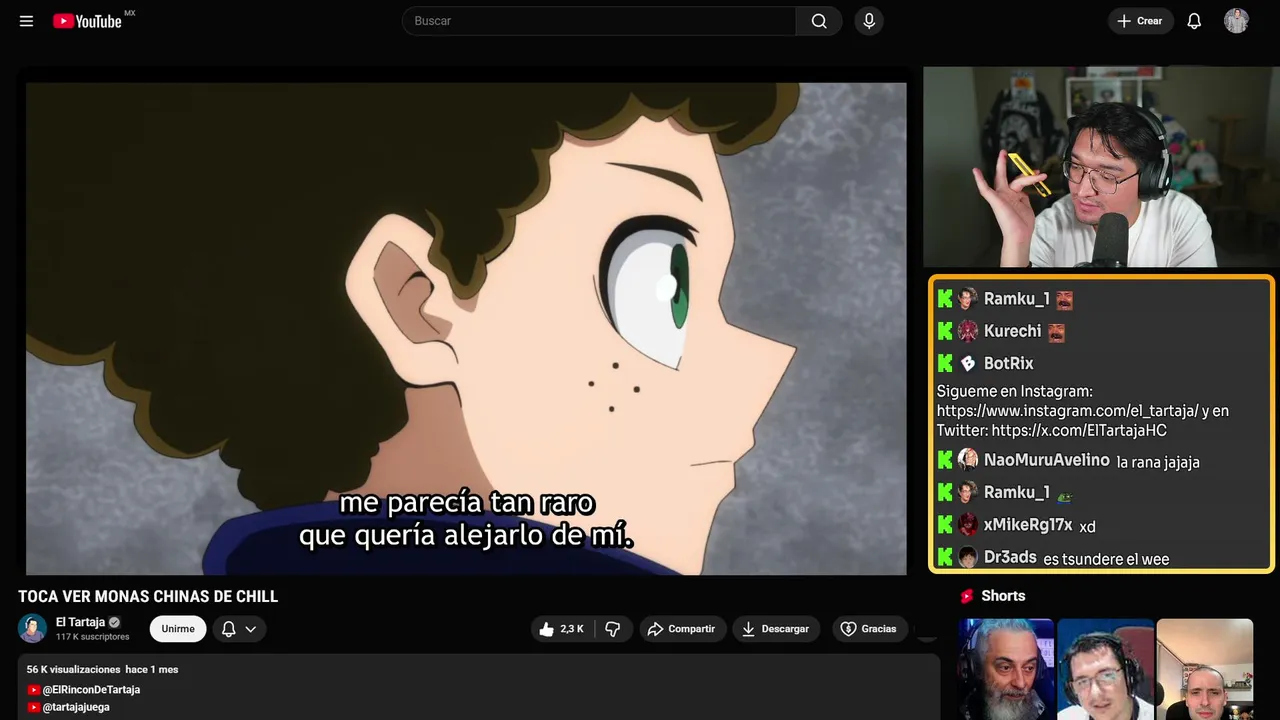Click the emote after Kurechi's name

1056,332
